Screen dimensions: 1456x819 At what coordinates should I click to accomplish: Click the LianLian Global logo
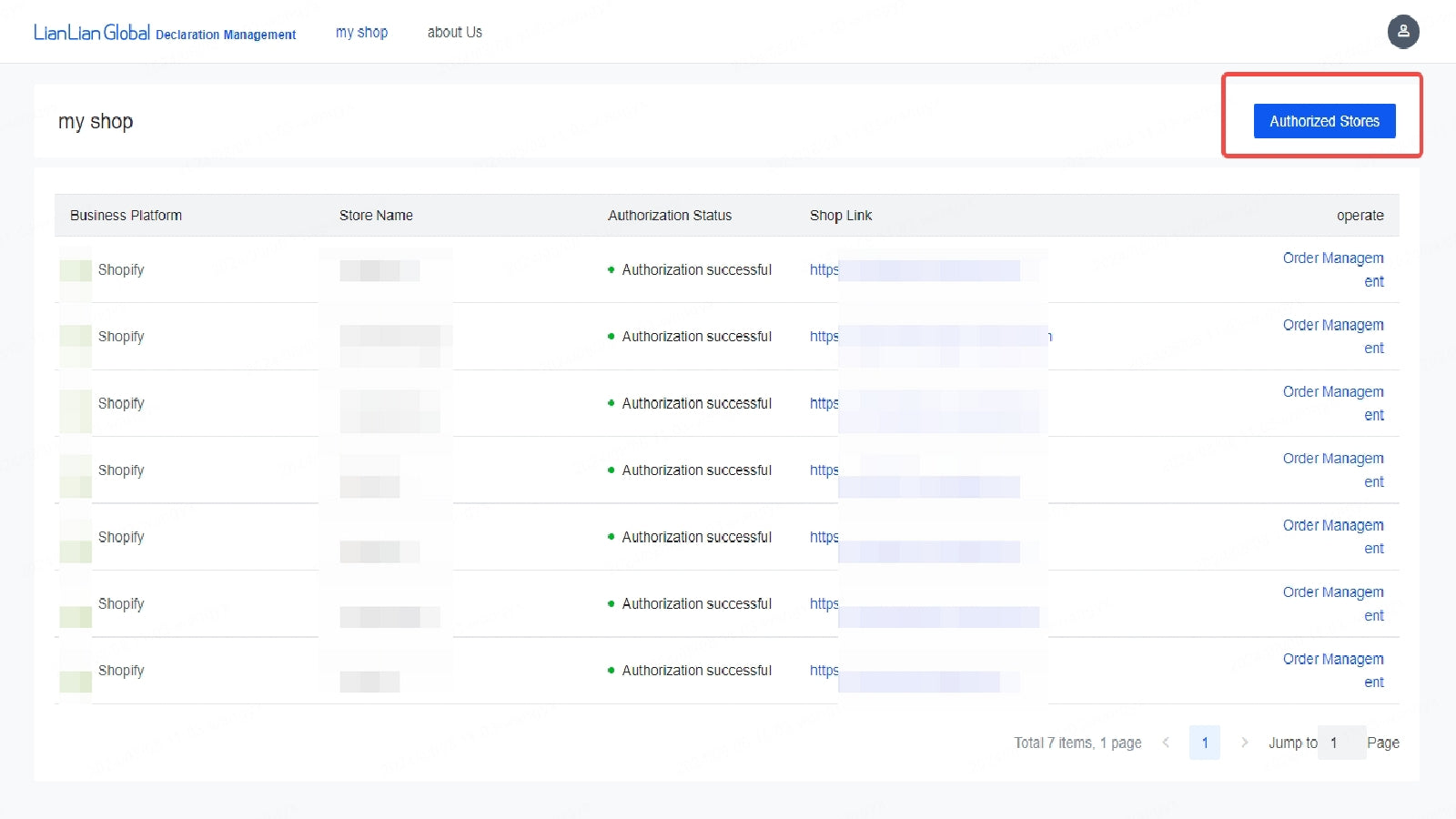coord(92,33)
